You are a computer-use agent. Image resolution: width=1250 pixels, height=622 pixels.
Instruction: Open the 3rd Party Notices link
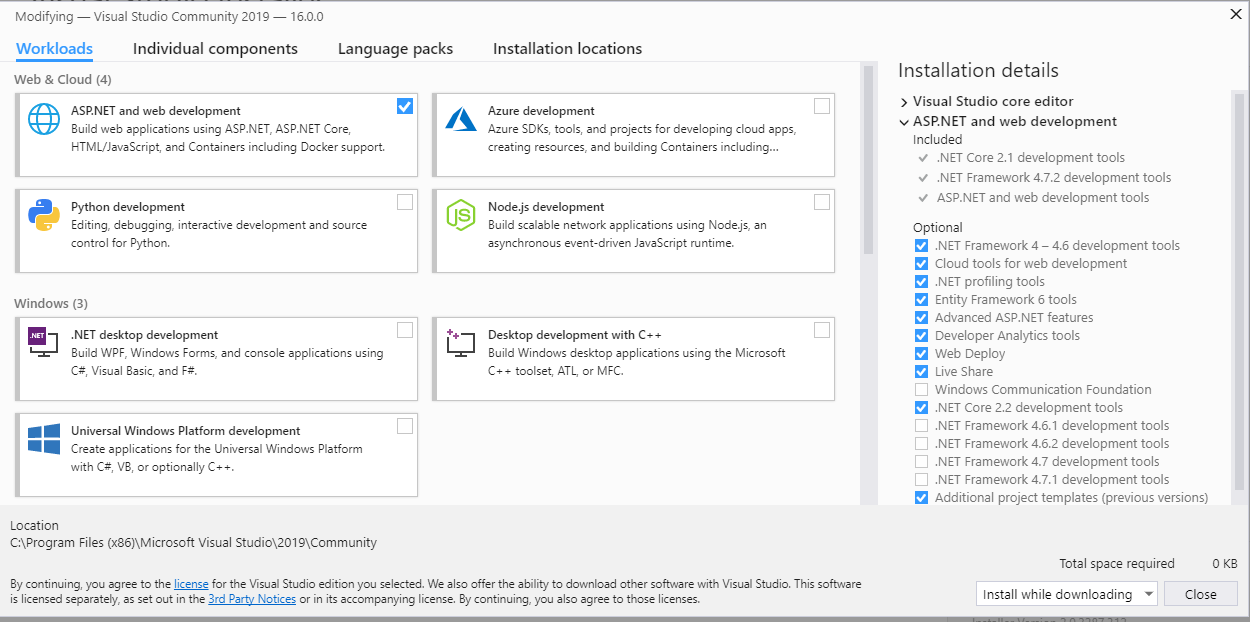251,599
